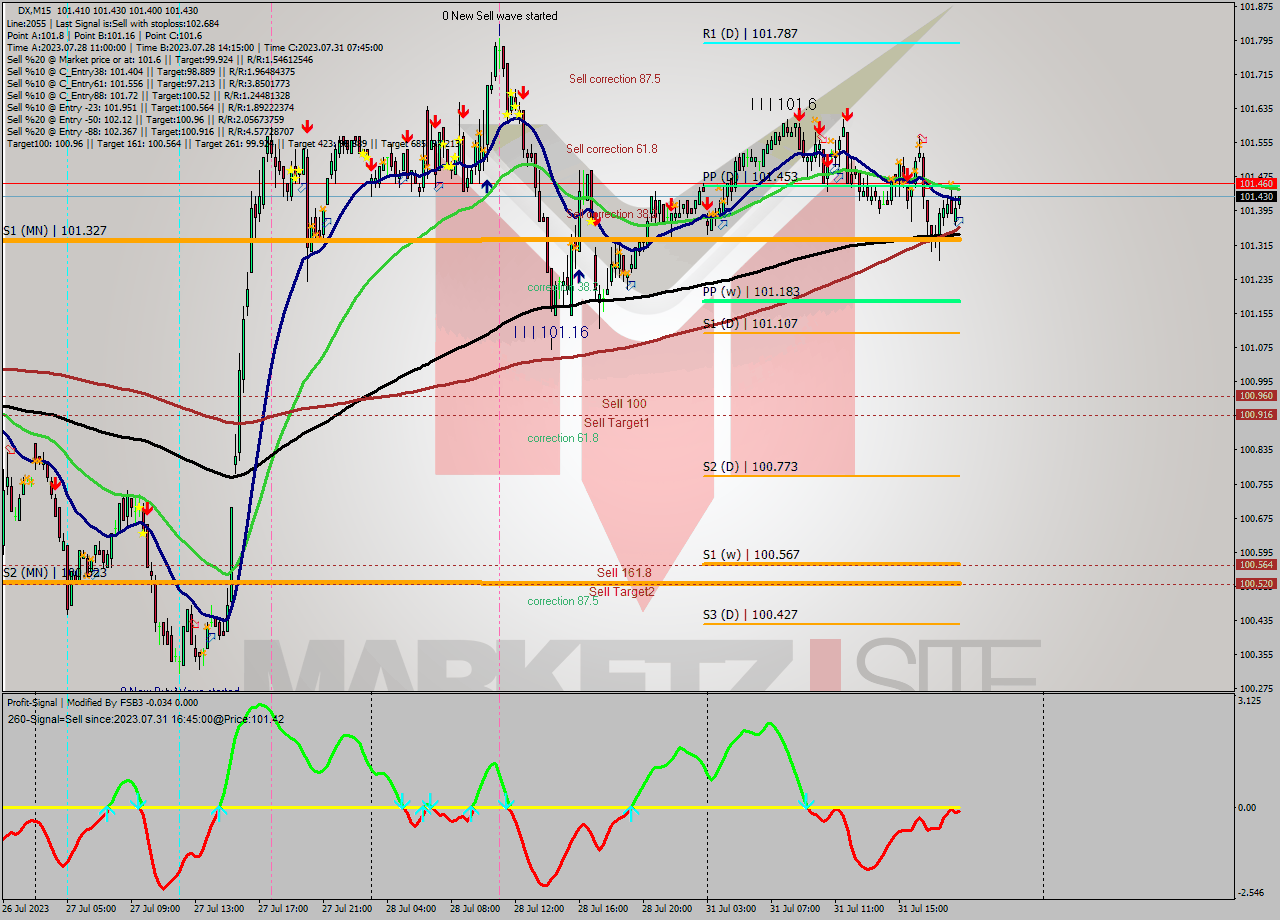Click the 101.075 value on the price scale

click(1255, 348)
